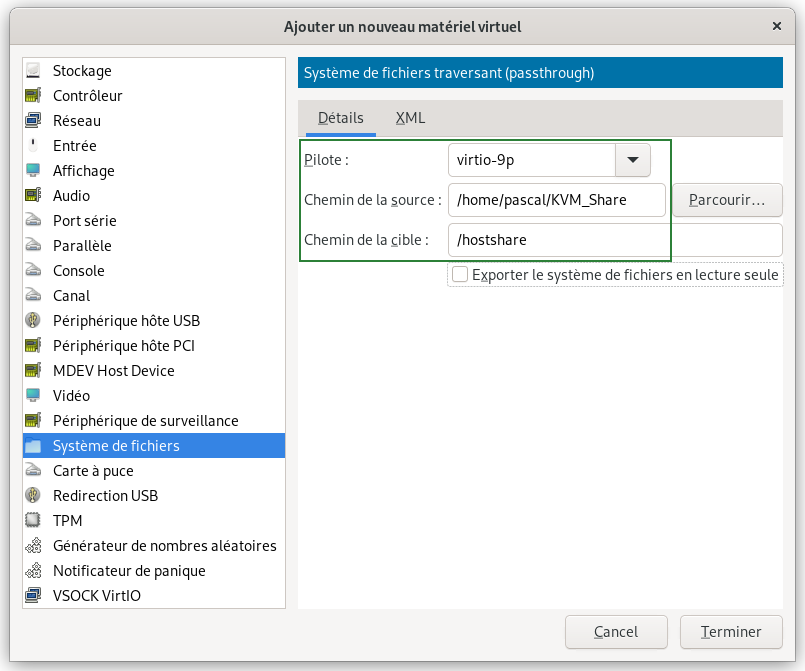Select Notificateur de panique list entry

(154, 570)
